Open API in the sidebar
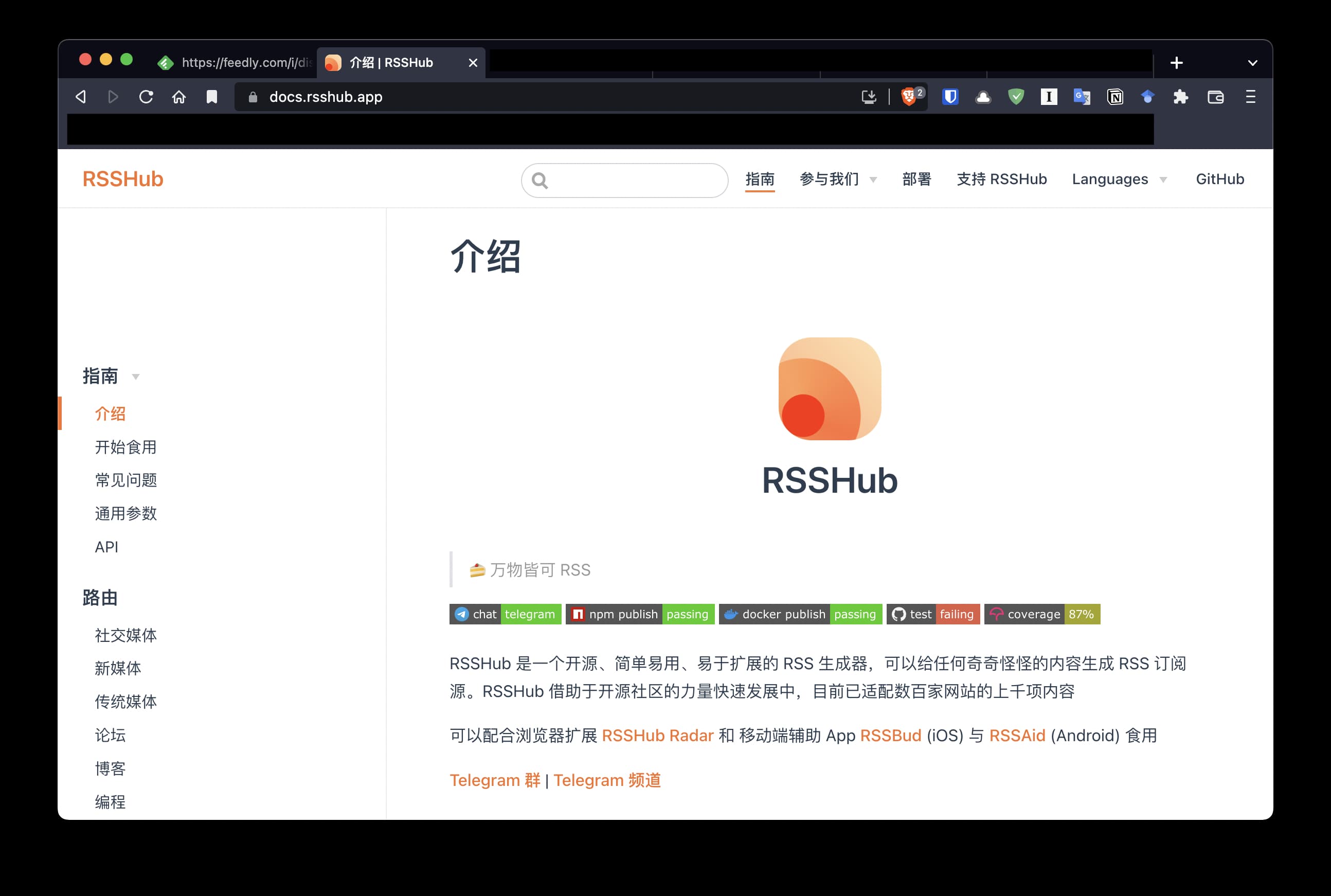The height and width of the screenshot is (896, 1331). point(107,547)
